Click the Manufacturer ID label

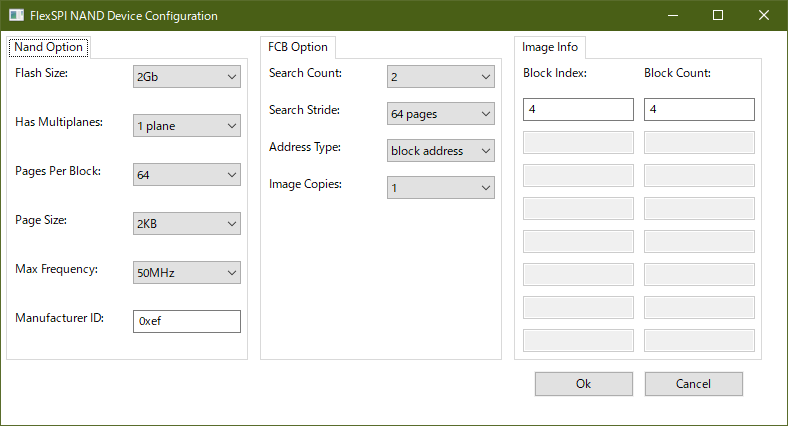click(x=59, y=318)
